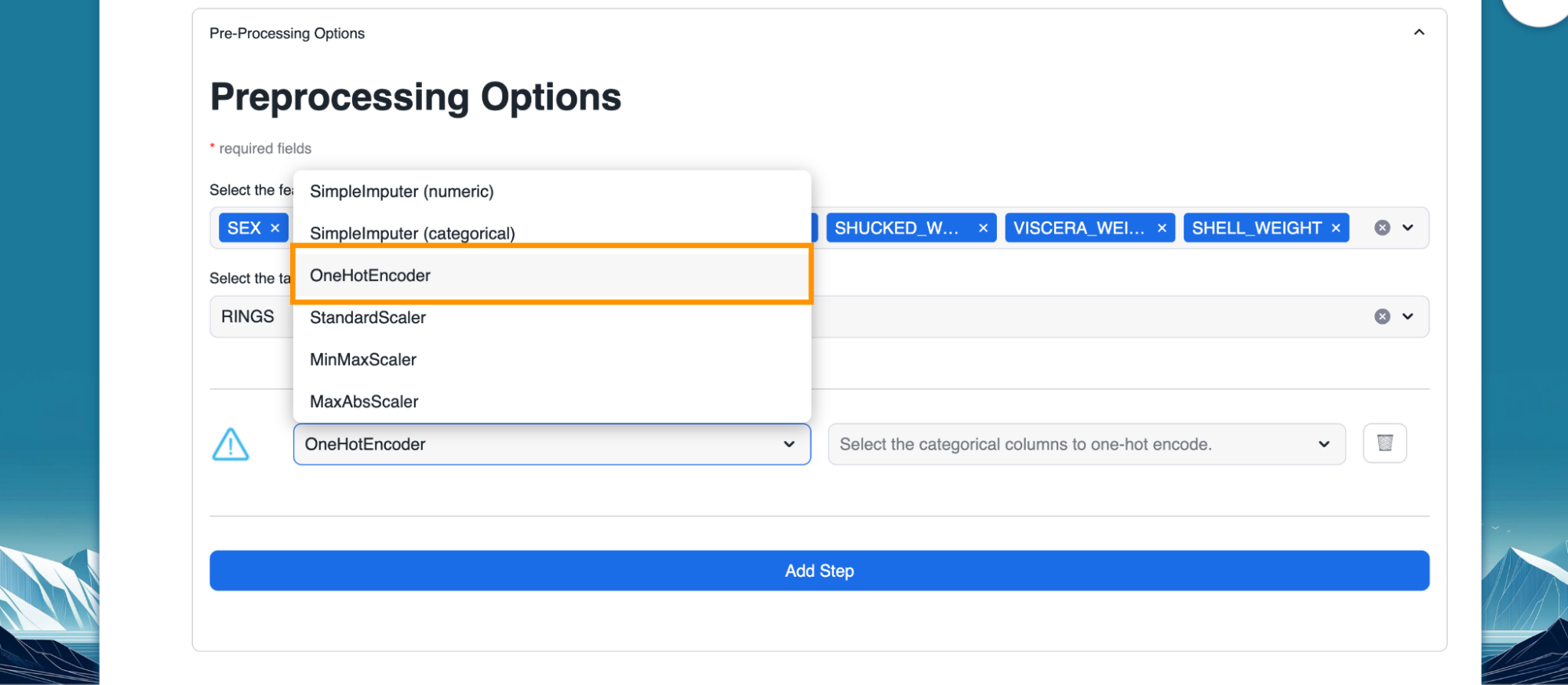Image resolution: width=1568 pixels, height=685 pixels.
Task: Collapse the Pre-Processing Options panel
Action: tap(1419, 32)
